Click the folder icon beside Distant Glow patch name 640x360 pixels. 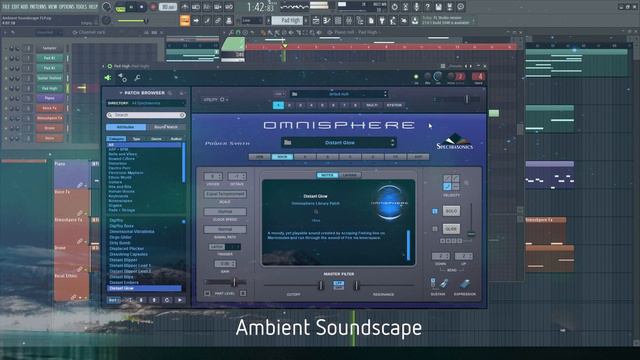[x=288, y=142]
